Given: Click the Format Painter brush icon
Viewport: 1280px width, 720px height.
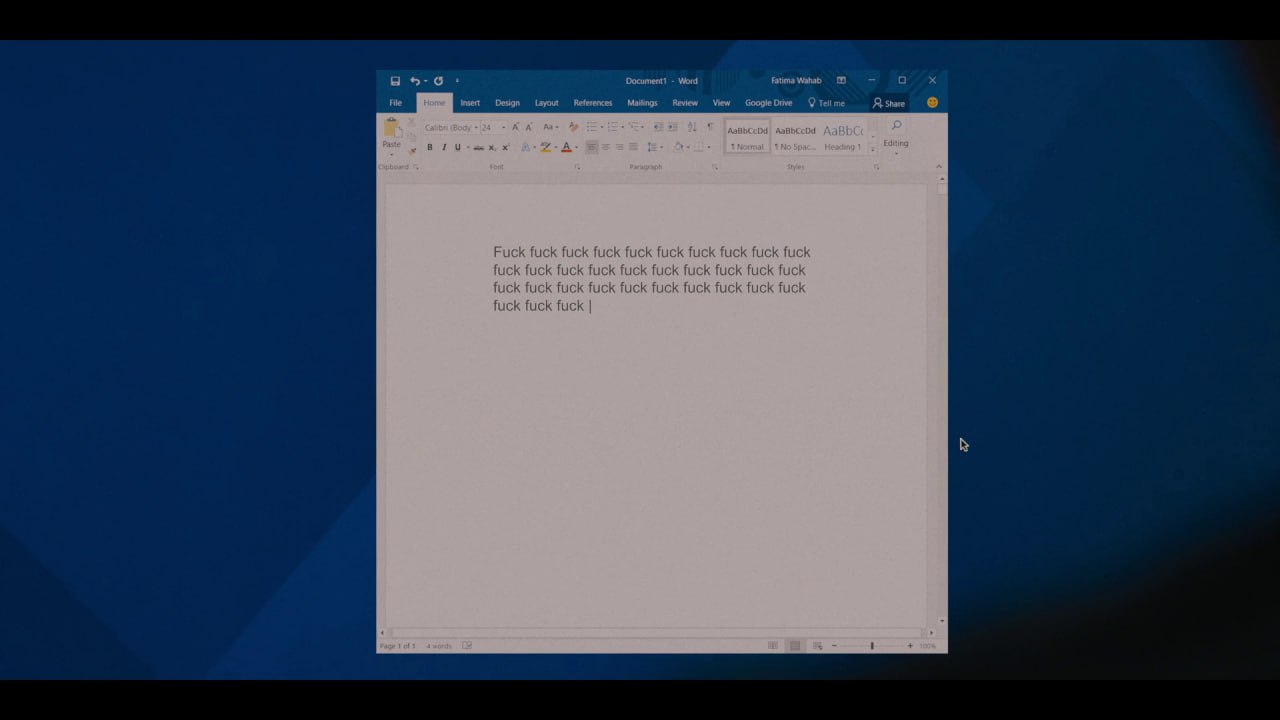Looking at the screenshot, I should tap(412, 150).
